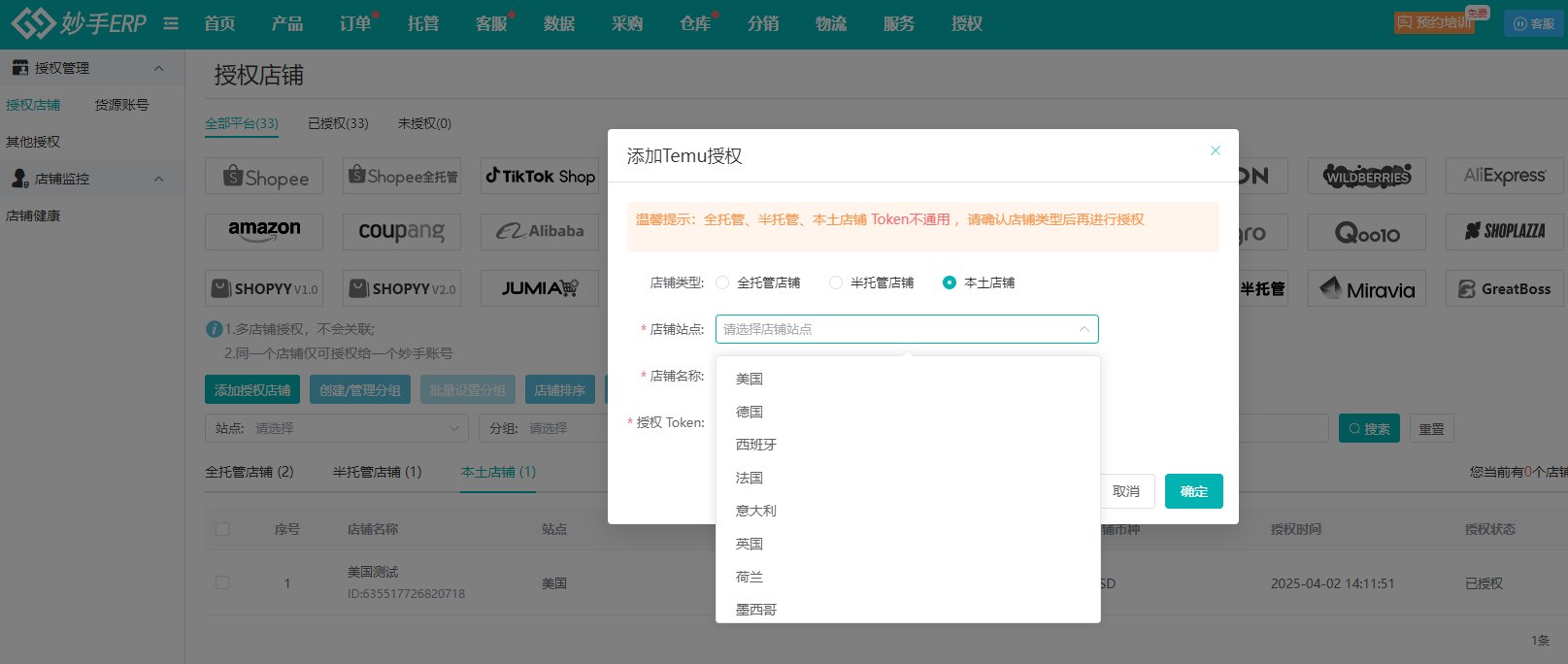Viewport: 1568px width, 664px height.
Task: Switch to the 半托管店铺 (1) tab
Action: coord(378,472)
